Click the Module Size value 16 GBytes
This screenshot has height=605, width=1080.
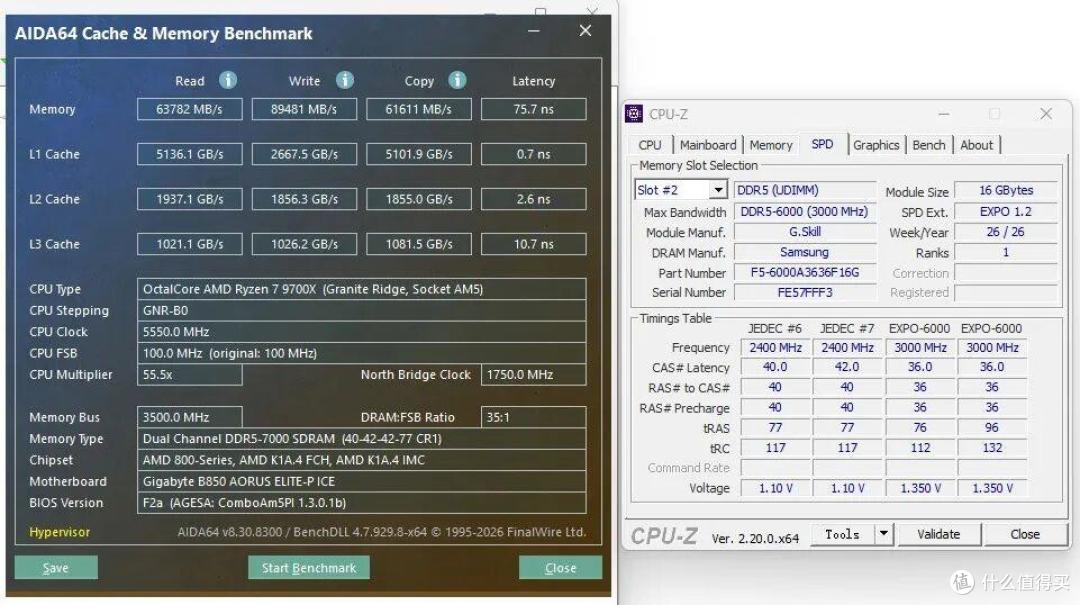[x=1006, y=189]
